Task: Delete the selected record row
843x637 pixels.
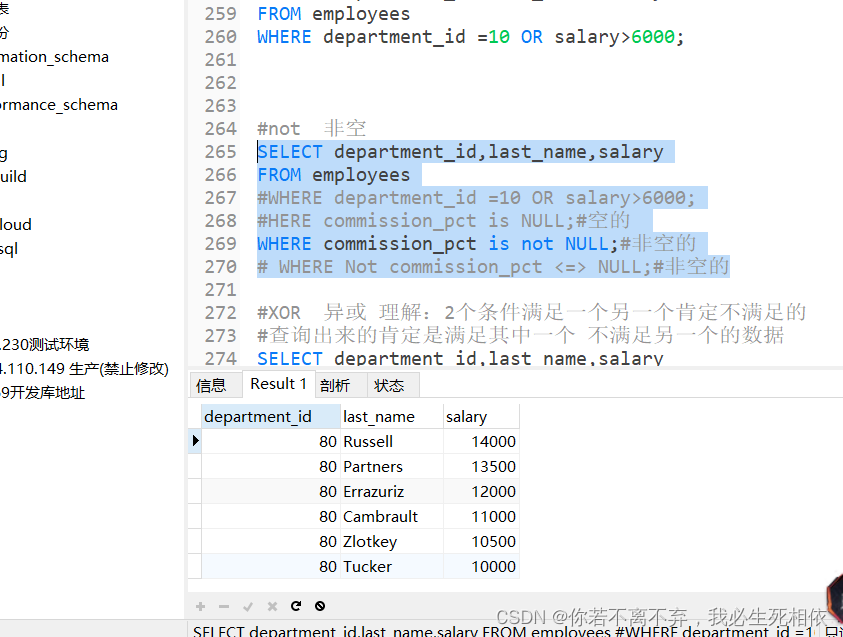Action: (x=224, y=605)
